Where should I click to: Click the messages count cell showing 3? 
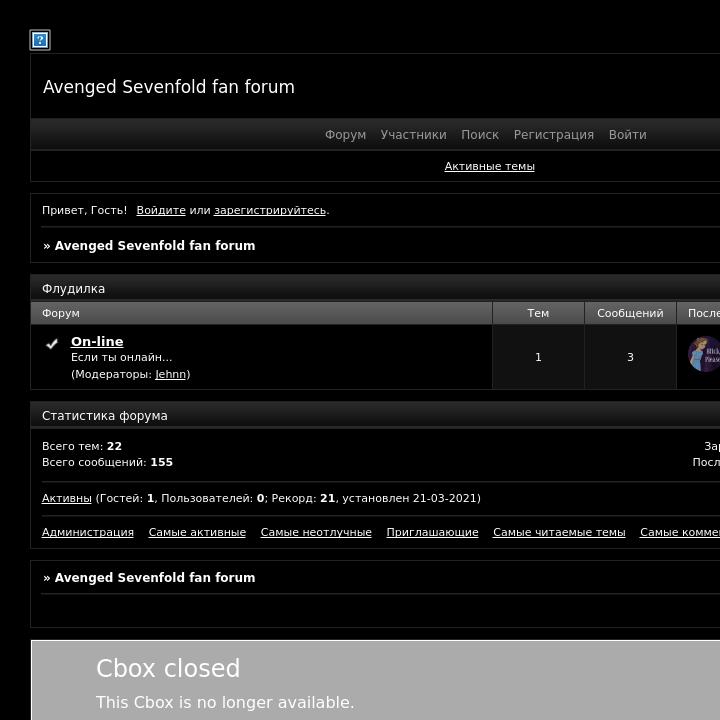click(x=630, y=357)
